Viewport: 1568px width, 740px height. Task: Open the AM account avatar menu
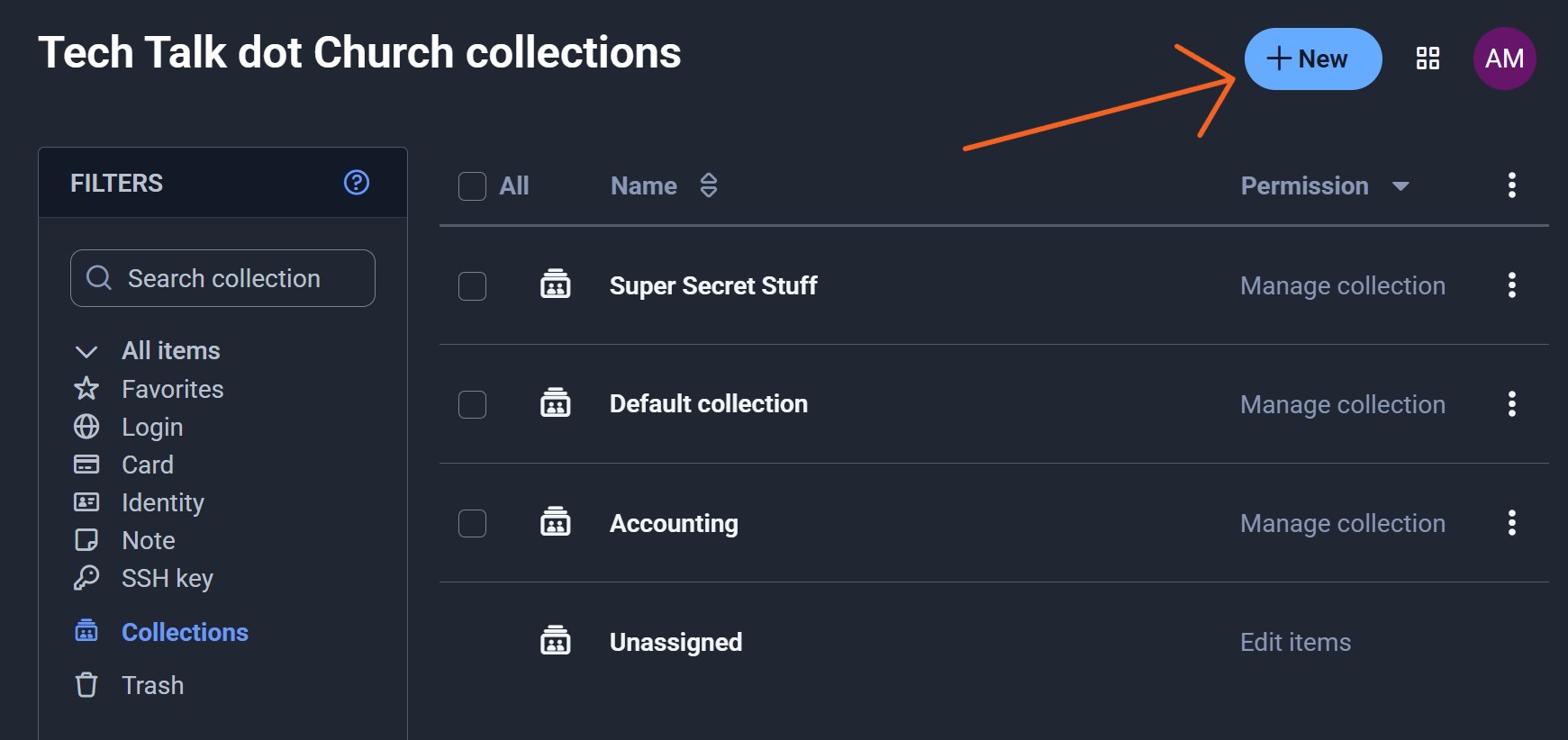pos(1505,59)
